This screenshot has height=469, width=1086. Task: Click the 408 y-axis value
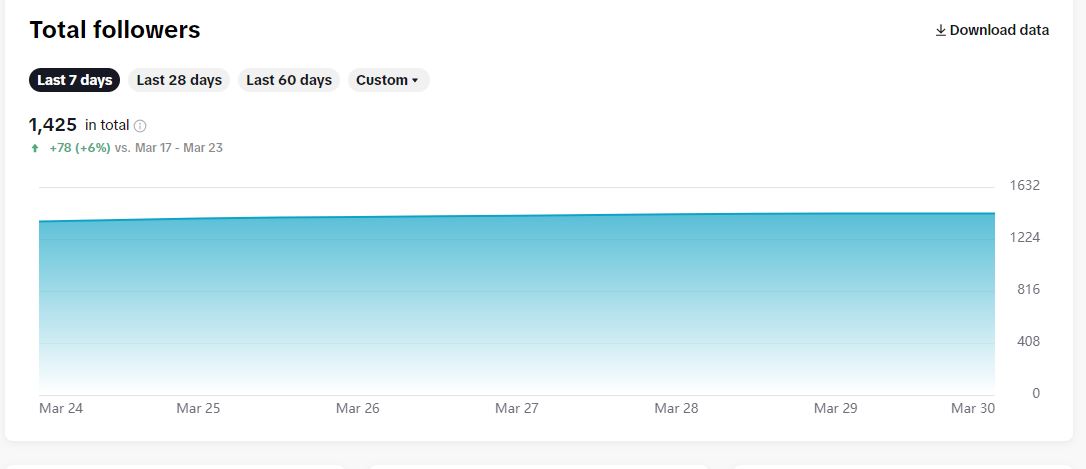(1029, 342)
